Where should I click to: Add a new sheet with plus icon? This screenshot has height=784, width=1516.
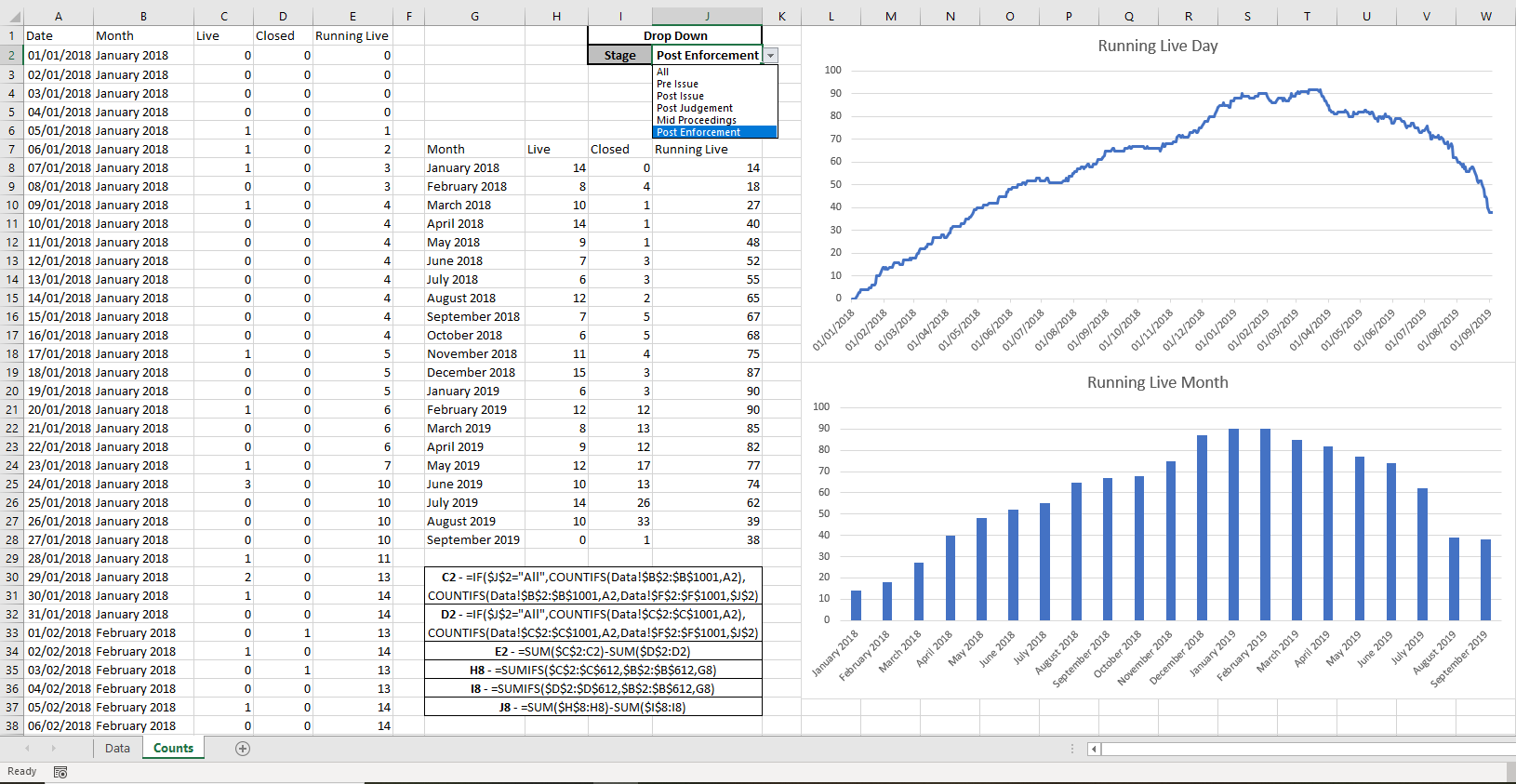(243, 749)
